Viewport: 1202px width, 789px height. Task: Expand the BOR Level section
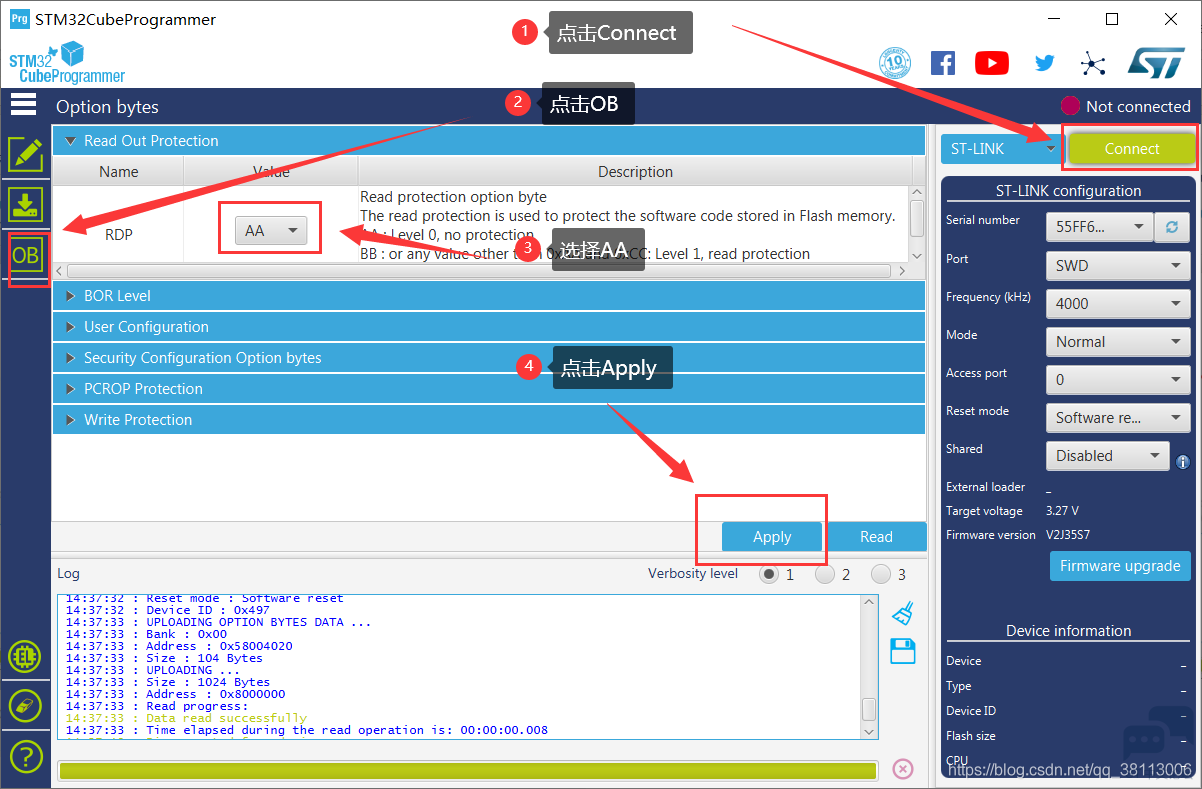tap(490, 296)
